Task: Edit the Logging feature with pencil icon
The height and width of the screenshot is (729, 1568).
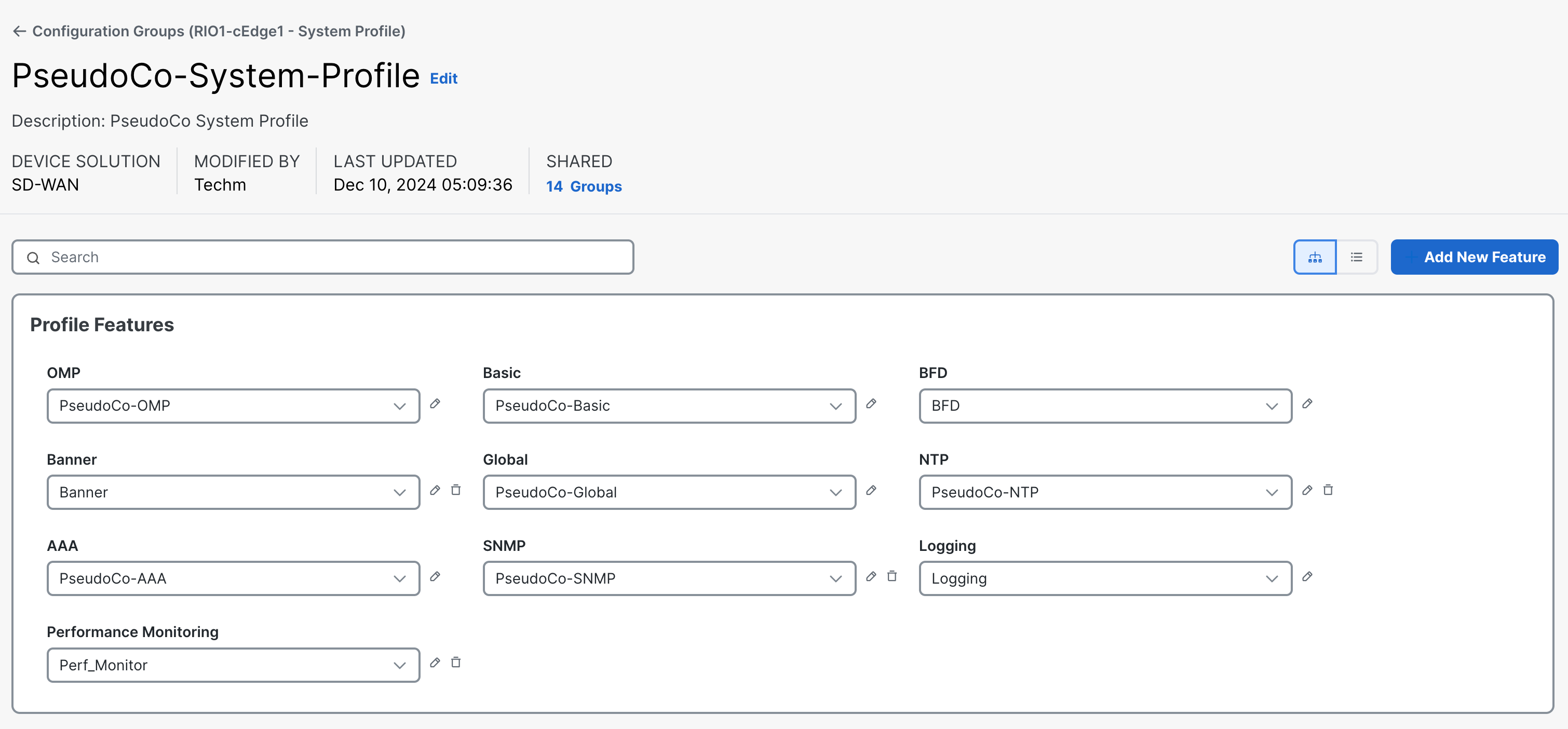Action: tap(1307, 576)
